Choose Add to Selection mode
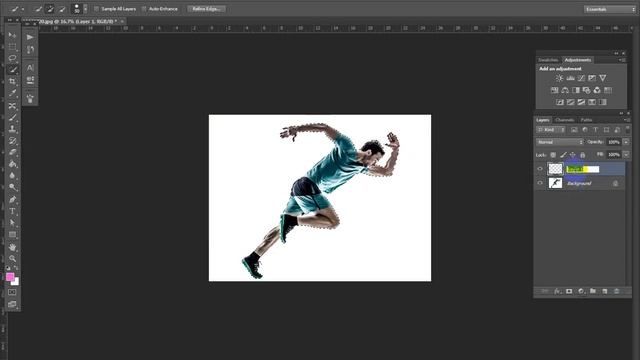640x360 pixels. coord(50,9)
